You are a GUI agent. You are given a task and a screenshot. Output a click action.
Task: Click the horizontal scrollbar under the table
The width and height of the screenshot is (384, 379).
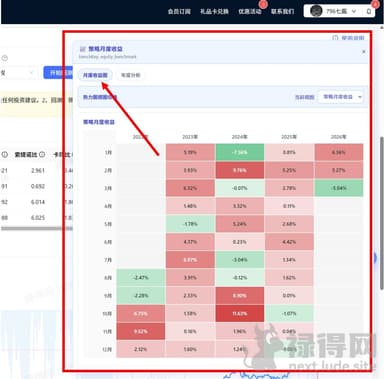click(37, 229)
